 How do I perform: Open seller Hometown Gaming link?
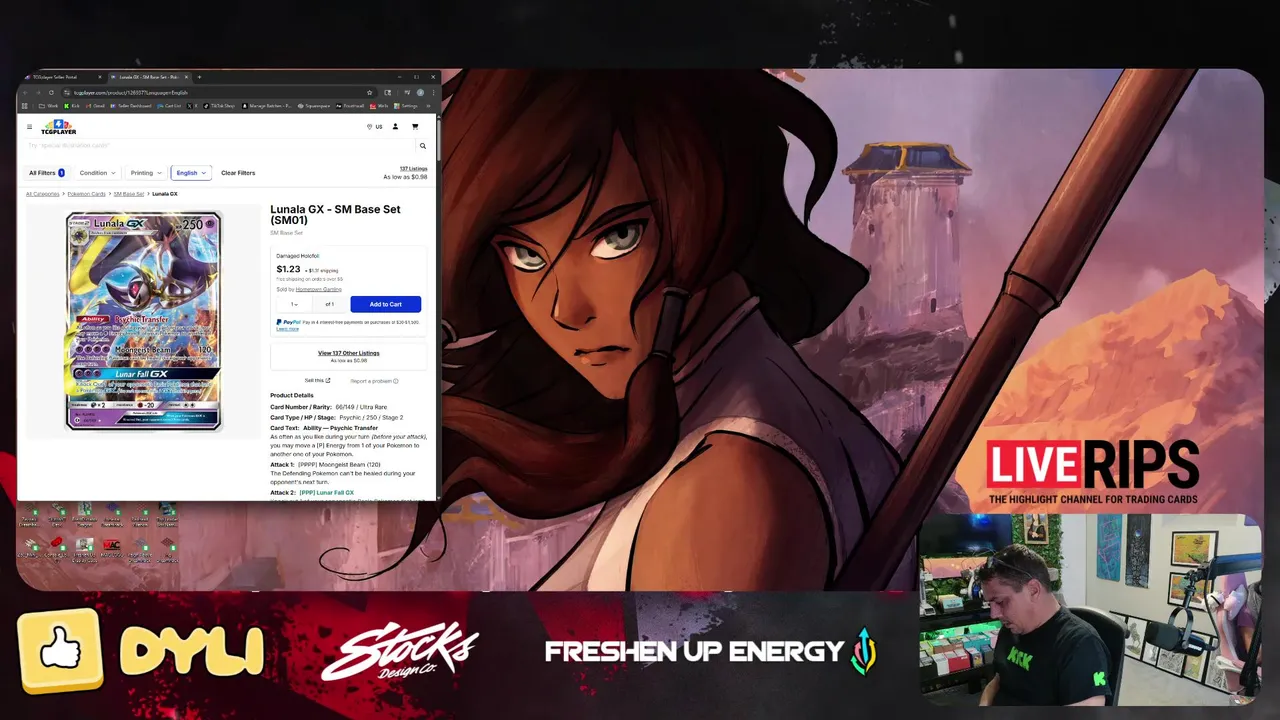319,289
